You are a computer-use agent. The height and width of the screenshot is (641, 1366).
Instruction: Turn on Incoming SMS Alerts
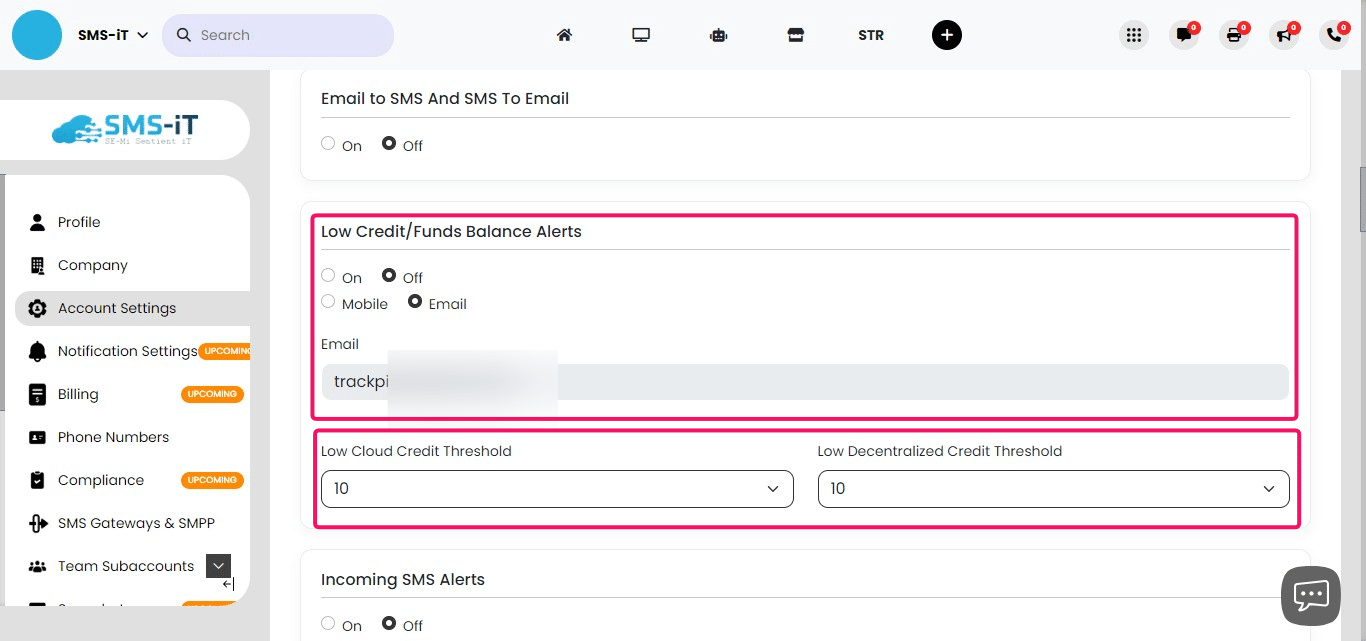click(x=327, y=622)
